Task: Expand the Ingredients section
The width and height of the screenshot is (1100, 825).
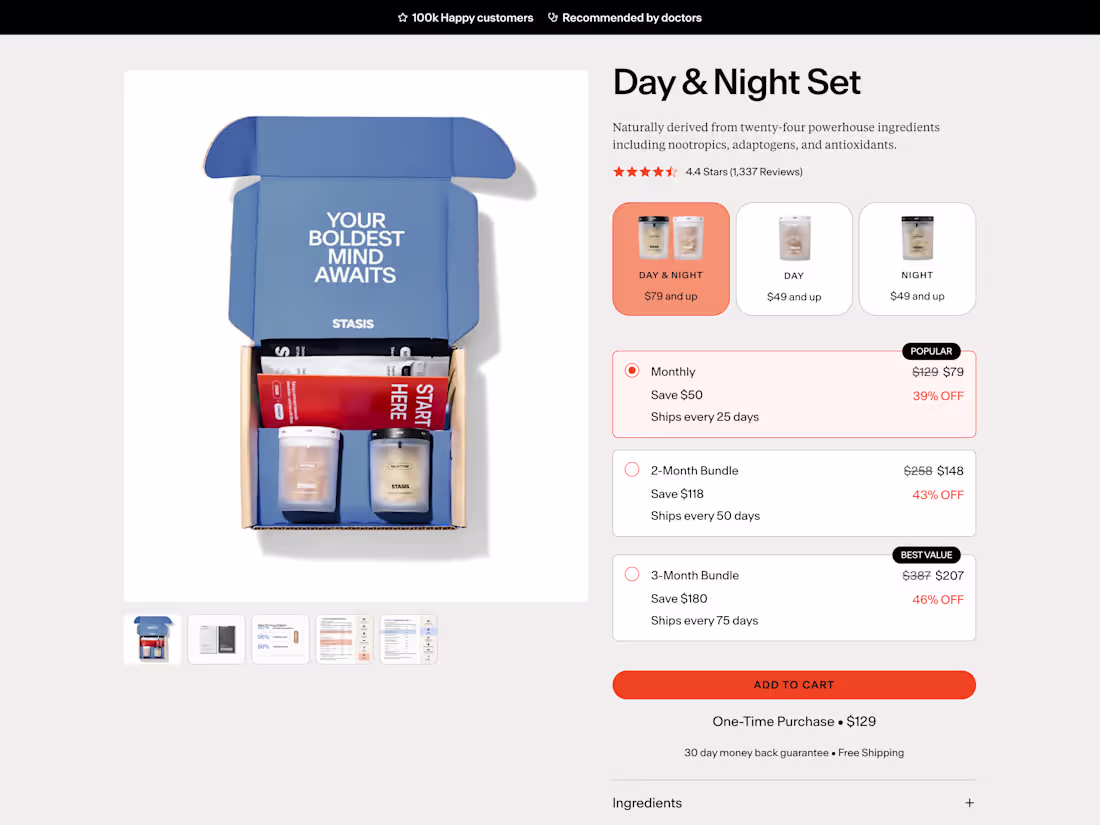Action: pos(793,803)
